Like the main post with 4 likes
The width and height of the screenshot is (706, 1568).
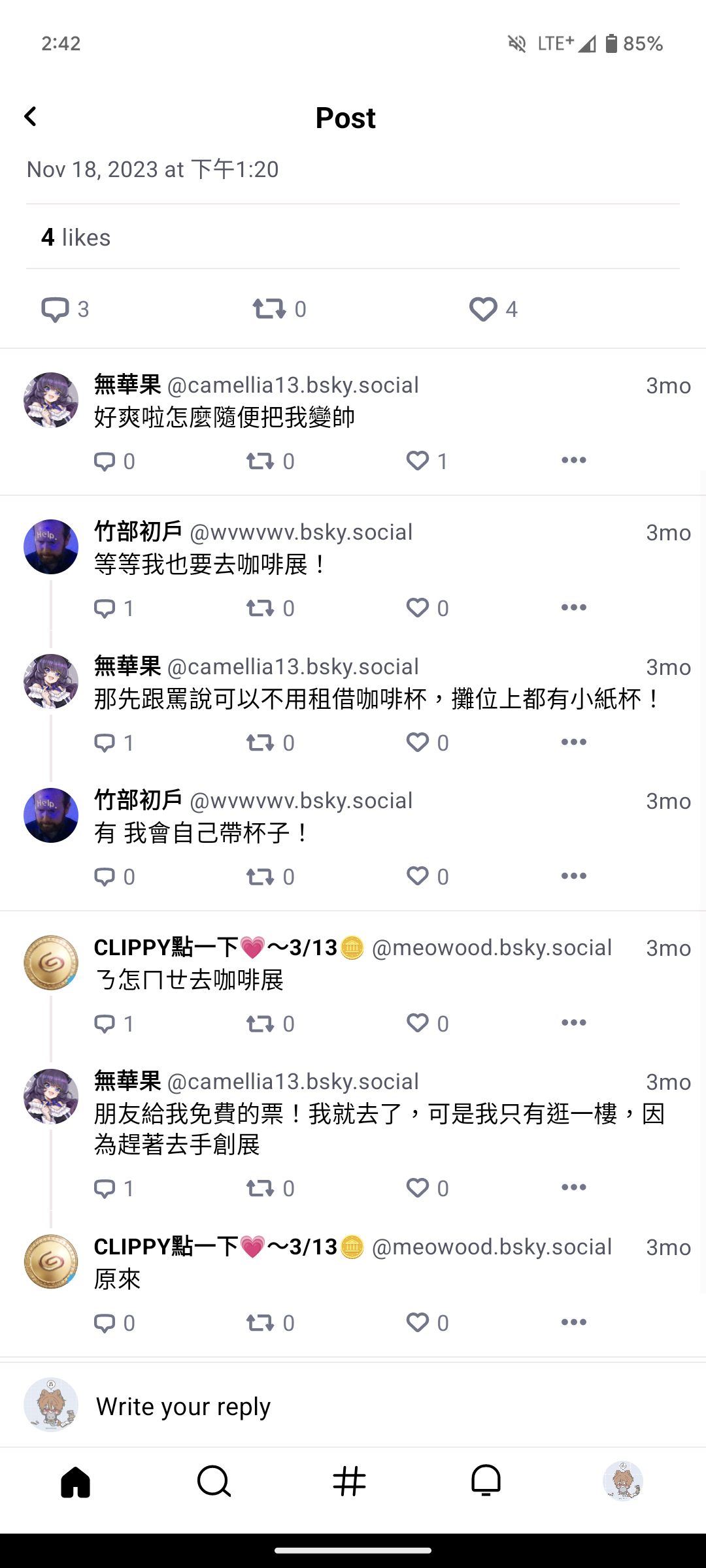pyautogui.click(x=483, y=309)
